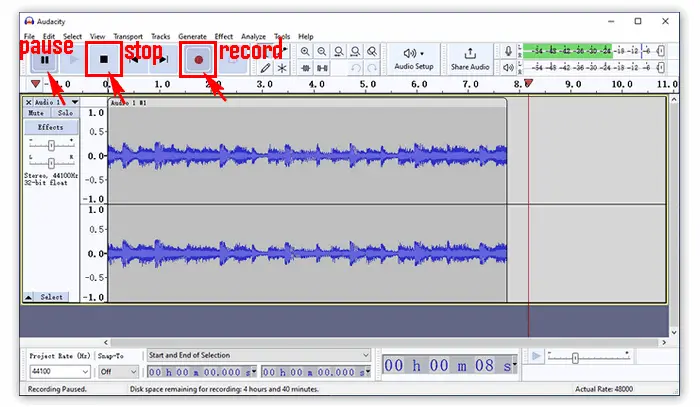Open the Audio 1 track dropdown menu

75,102
